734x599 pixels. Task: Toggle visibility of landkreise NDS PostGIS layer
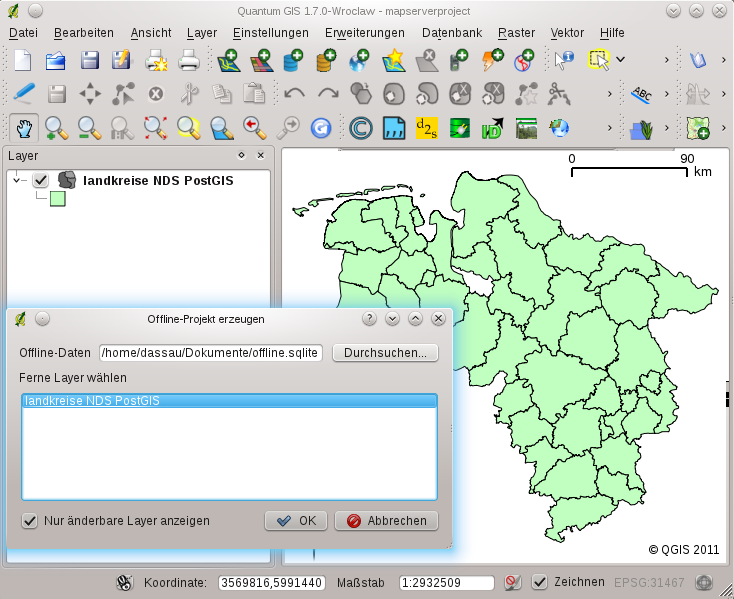click(x=41, y=180)
